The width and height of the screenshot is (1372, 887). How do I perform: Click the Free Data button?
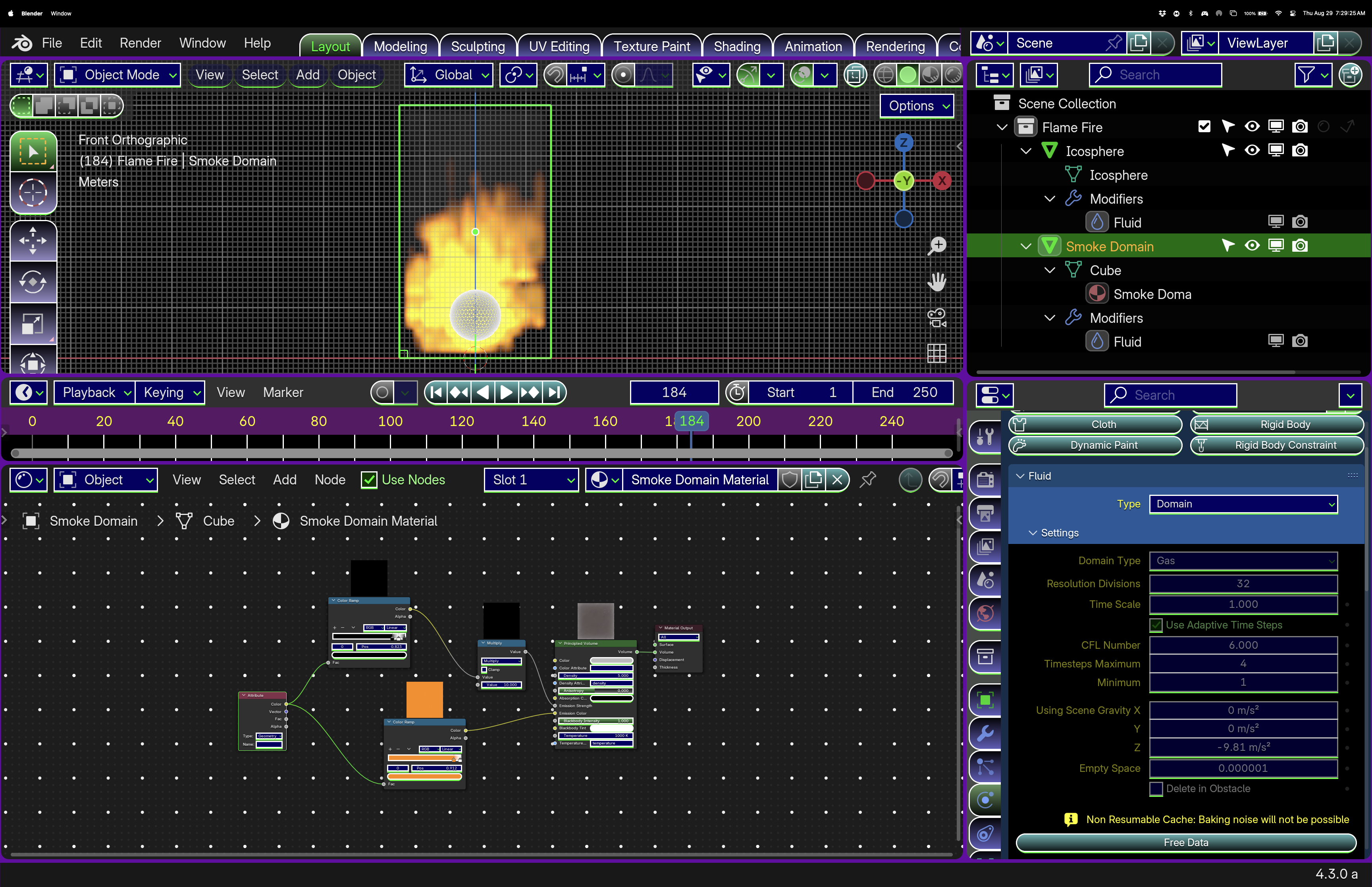coord(1185,842)
